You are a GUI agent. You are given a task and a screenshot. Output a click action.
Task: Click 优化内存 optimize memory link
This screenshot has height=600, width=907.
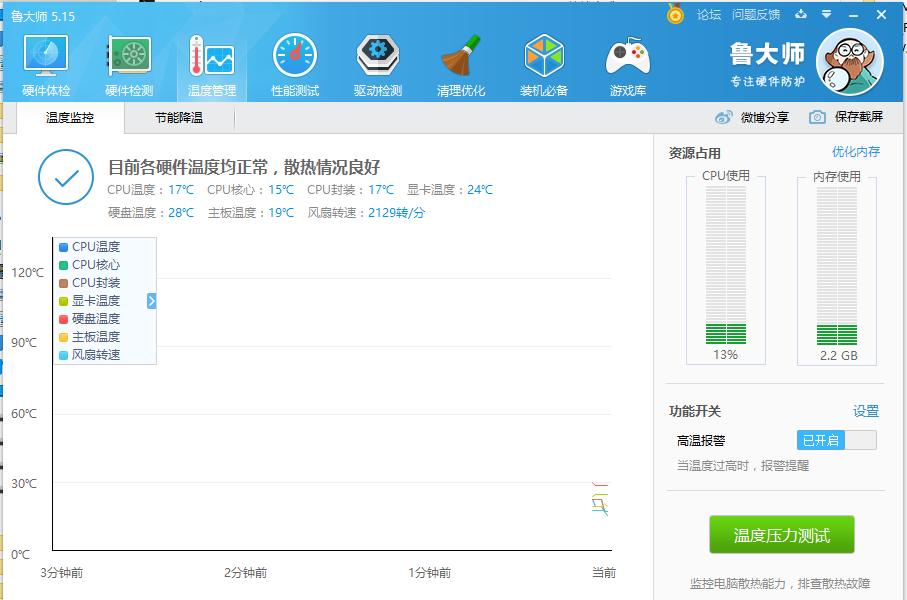coord(856,152)
